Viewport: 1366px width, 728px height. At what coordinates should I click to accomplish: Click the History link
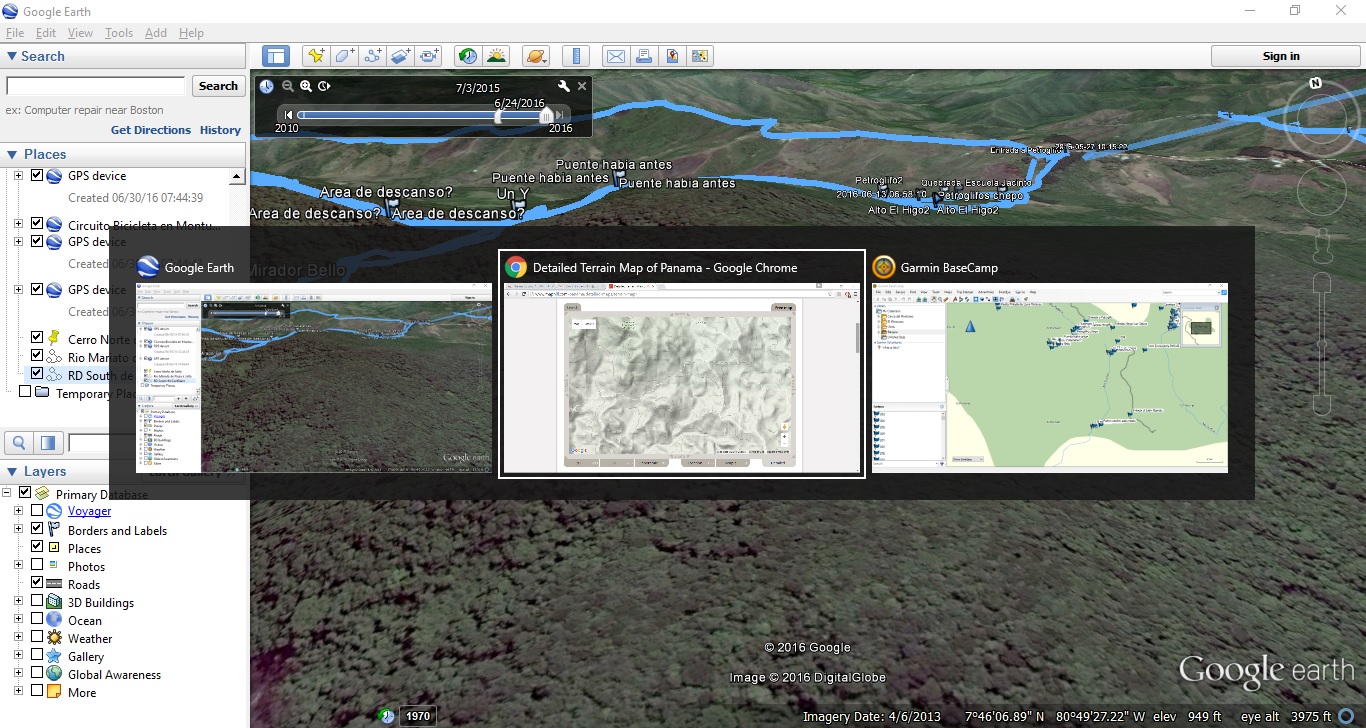coord(220,130)
